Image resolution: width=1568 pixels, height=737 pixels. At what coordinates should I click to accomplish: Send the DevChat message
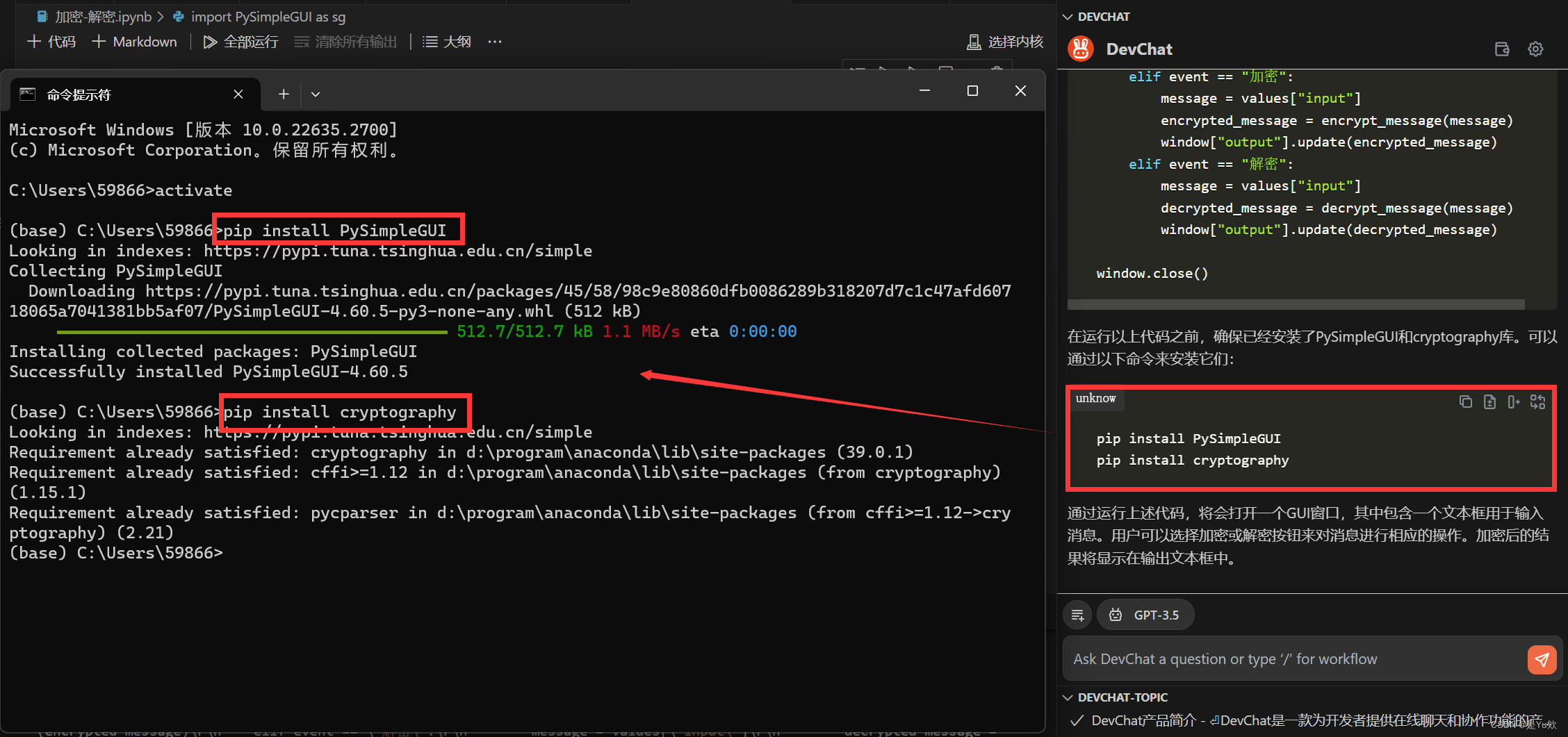pyautogui.click(x=1542, y=659)
